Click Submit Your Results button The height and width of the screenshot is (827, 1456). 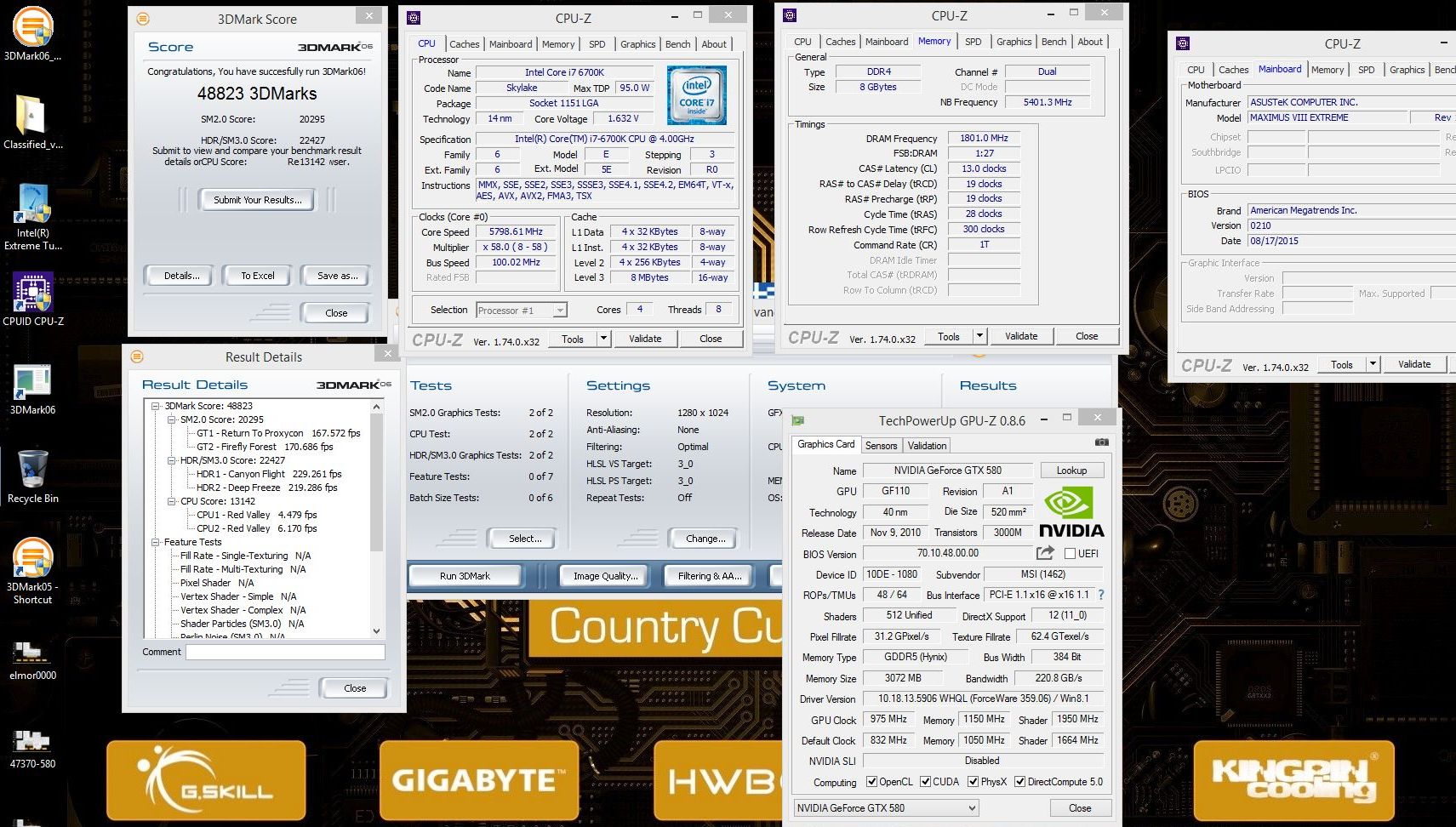click(257, 200)
